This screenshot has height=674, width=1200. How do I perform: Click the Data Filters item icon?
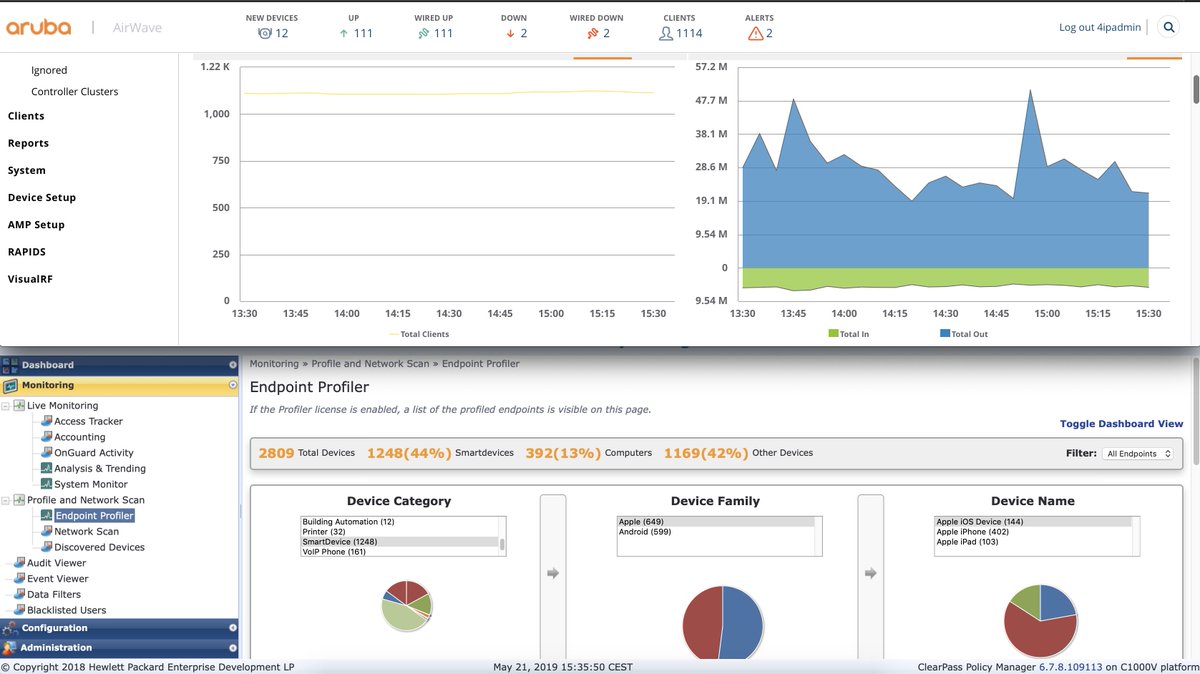click(19, 594)
